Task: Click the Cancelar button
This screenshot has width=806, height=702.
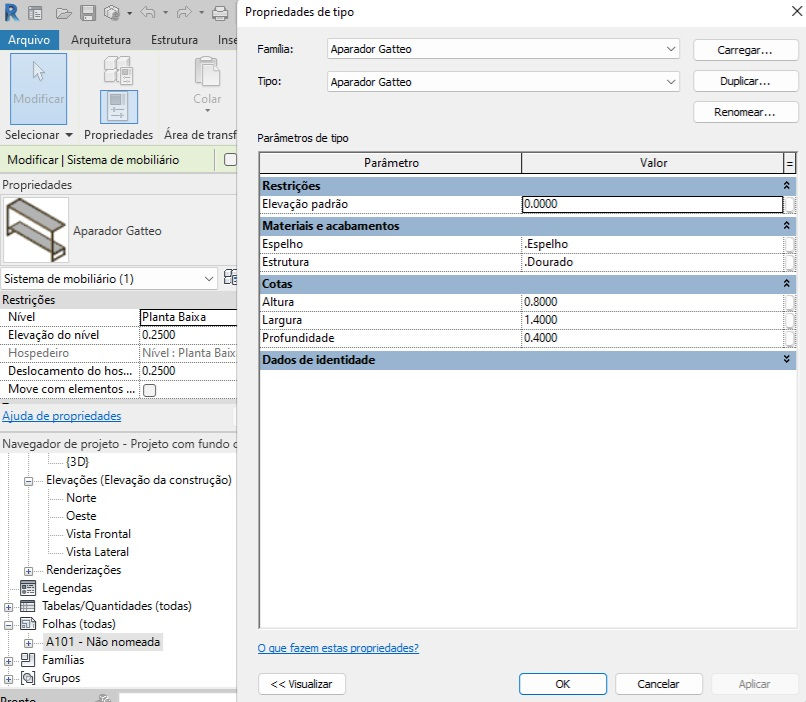Action: [x=658, y=684]
